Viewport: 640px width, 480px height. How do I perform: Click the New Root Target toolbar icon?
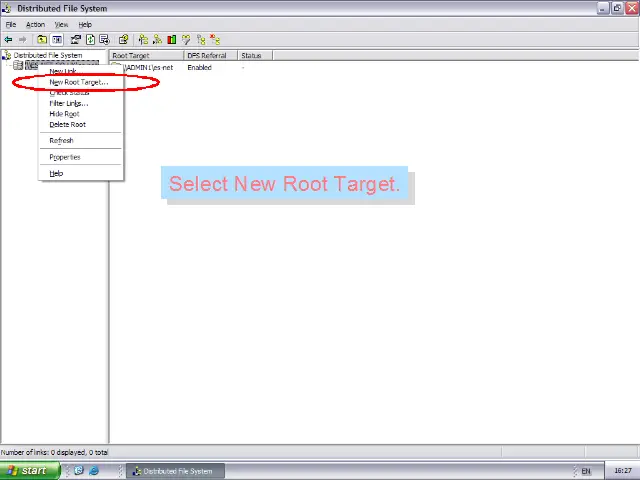click(x=157, y=40)
